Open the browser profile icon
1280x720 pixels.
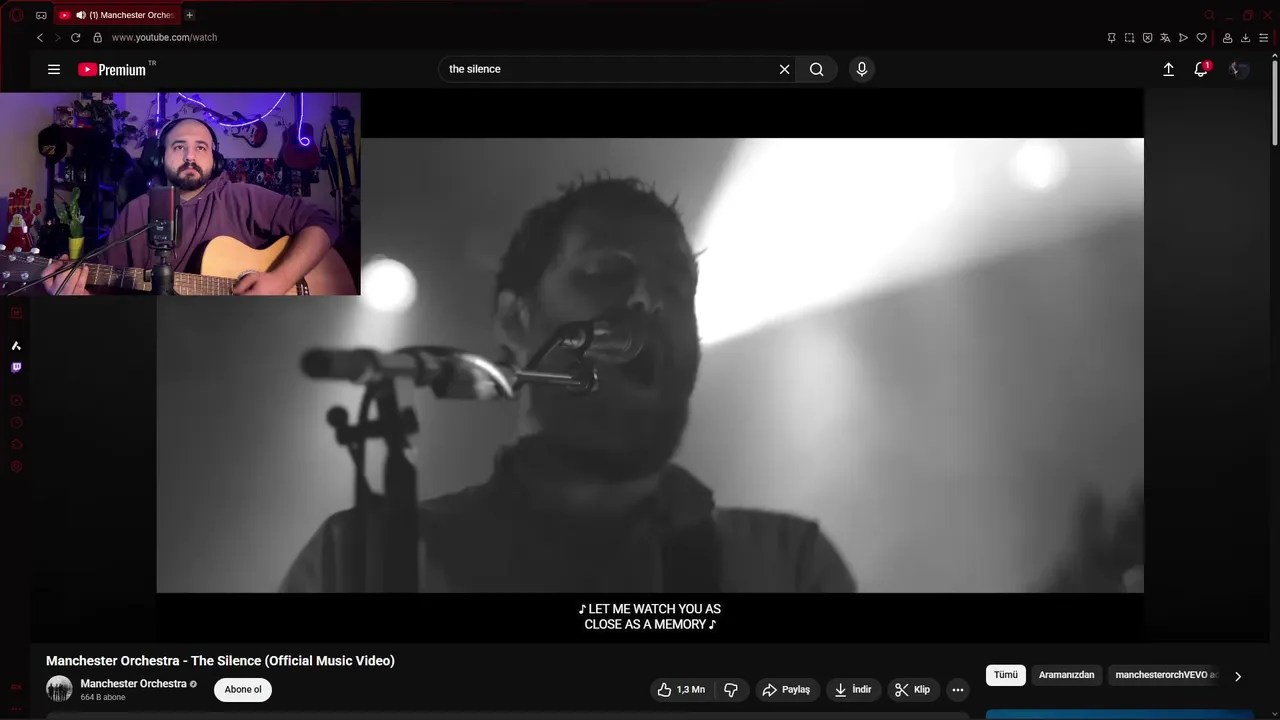[1228, 37]
